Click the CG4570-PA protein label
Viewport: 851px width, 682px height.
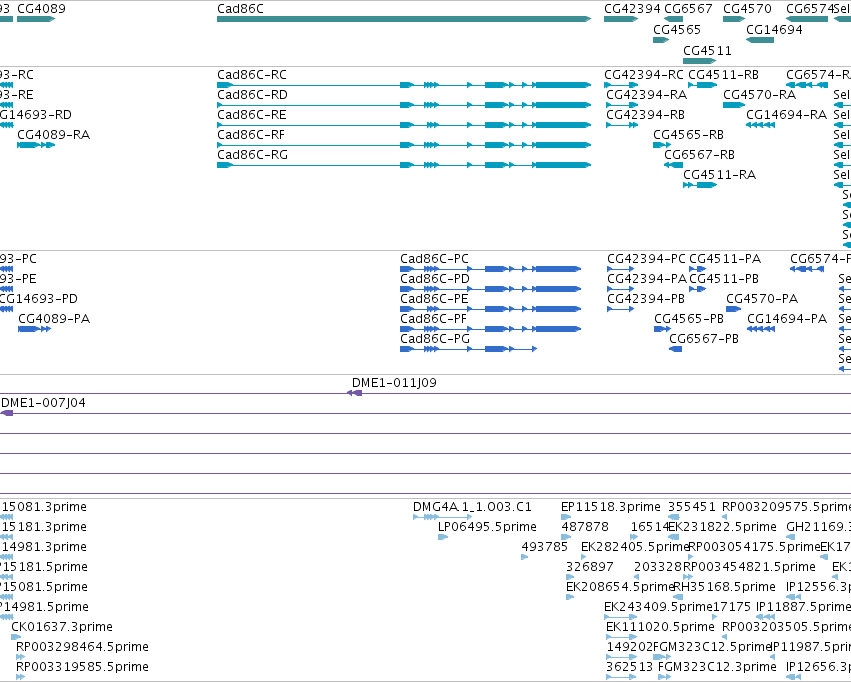(762, 299)
